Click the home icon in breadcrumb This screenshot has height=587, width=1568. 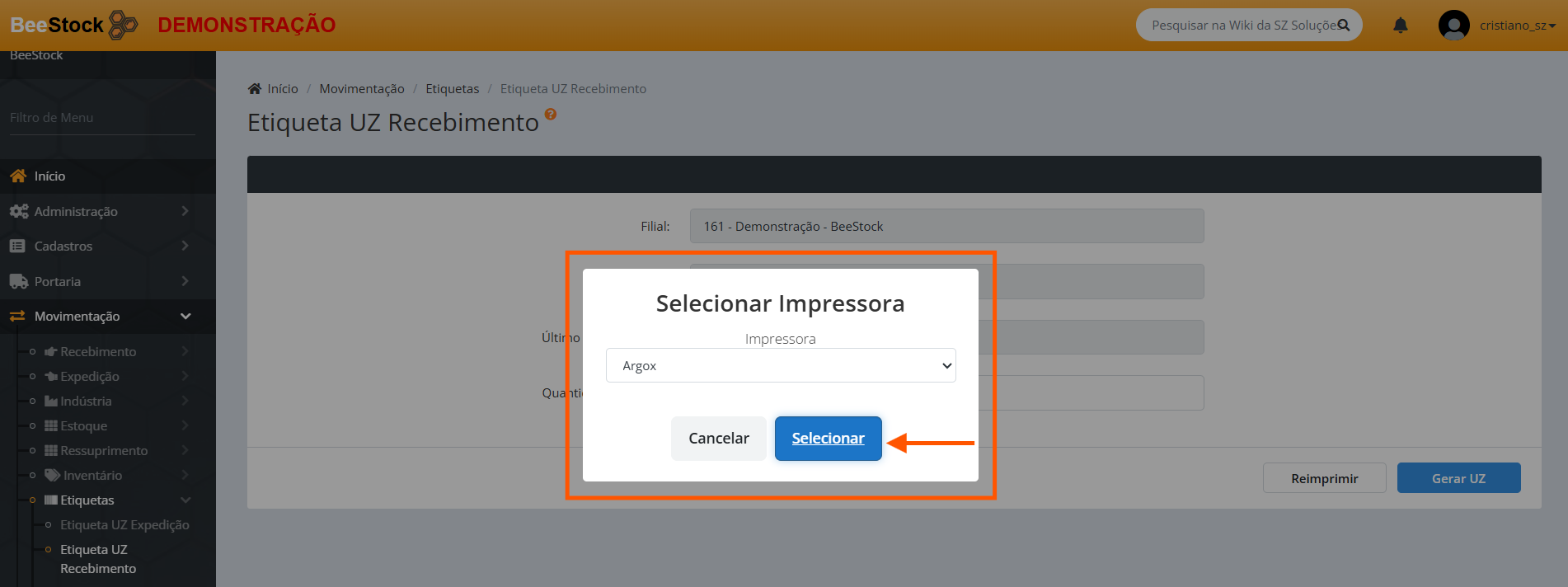click(x=255, y=89)
